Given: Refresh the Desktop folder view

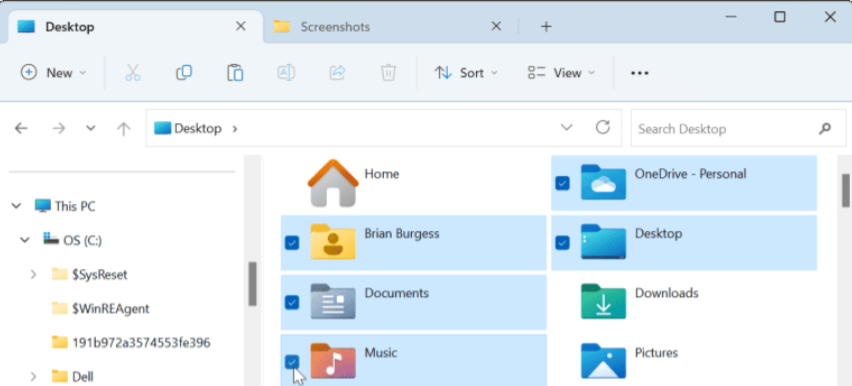Looking at the screenshot, I should [x=603, y=127].
